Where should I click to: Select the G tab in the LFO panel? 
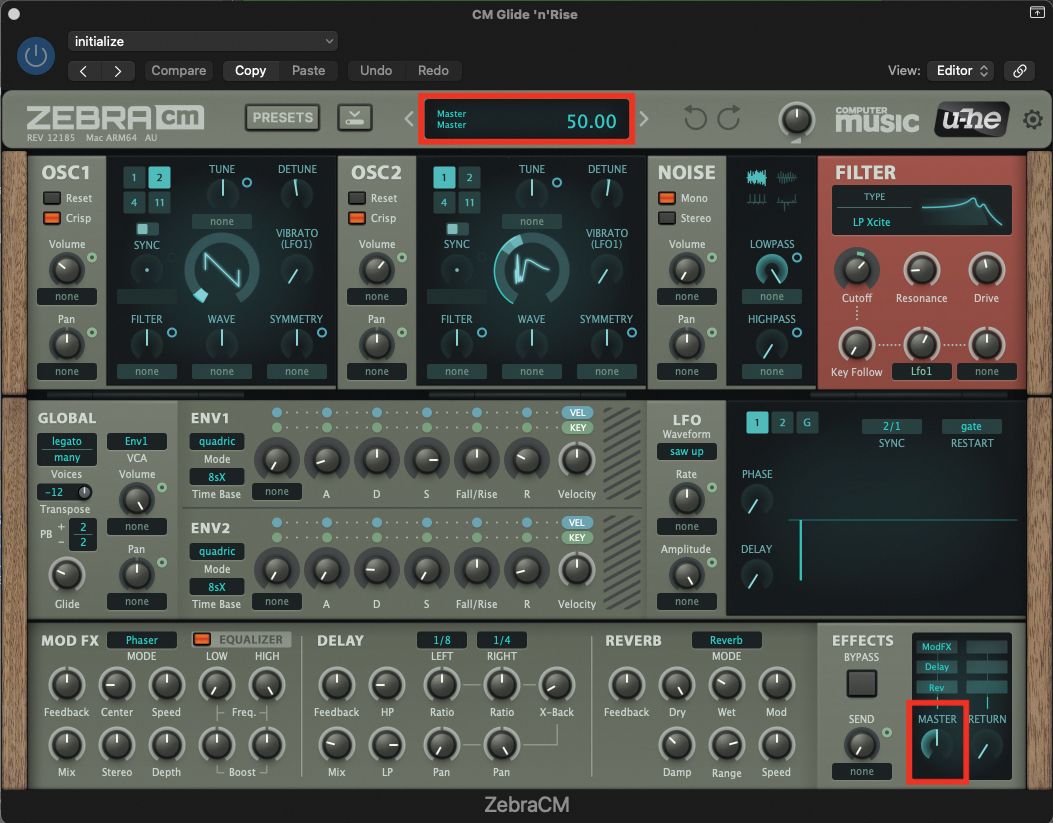807,422
